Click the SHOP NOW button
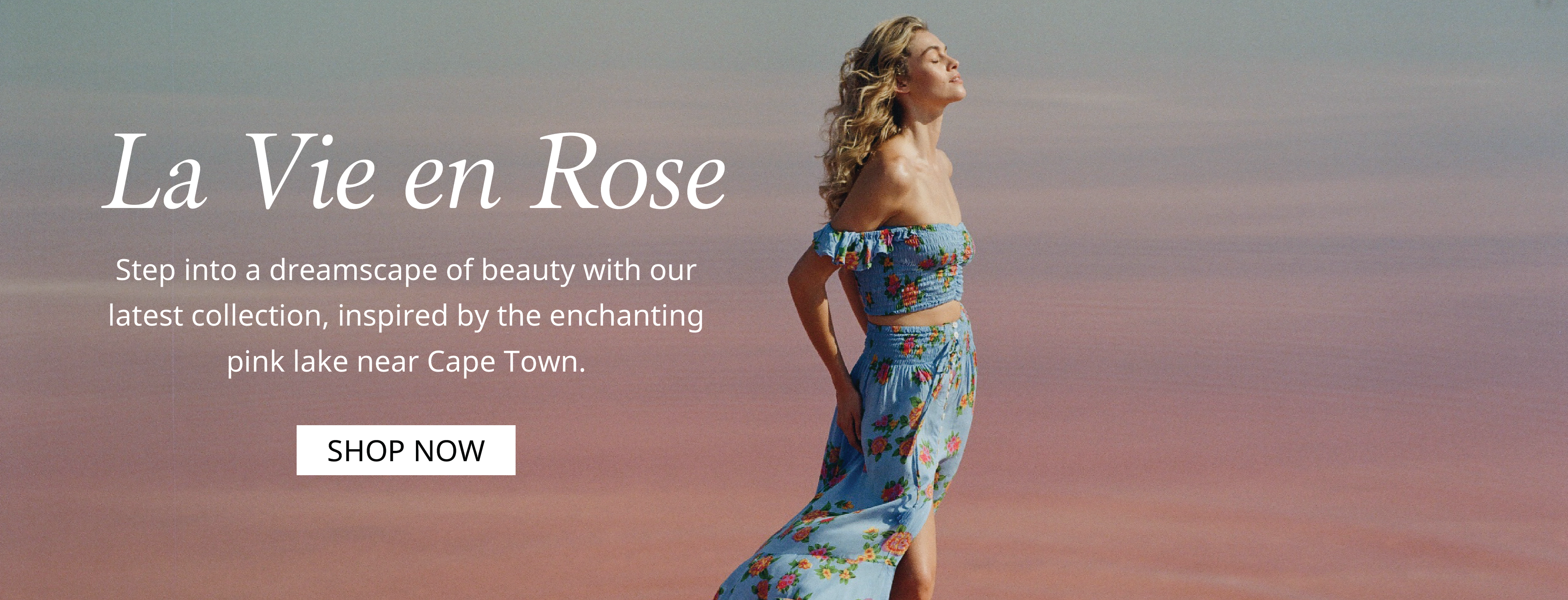 406,450
